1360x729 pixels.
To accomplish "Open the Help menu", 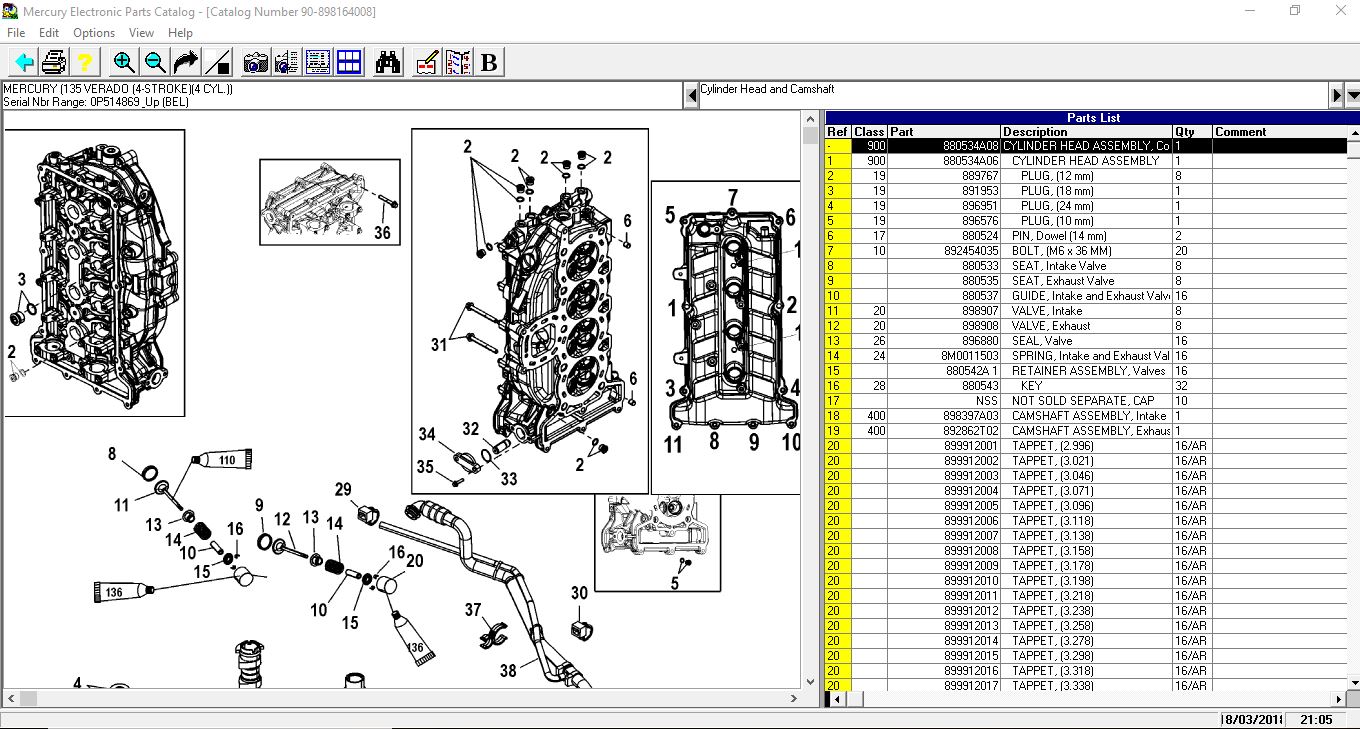I will 180,33.
